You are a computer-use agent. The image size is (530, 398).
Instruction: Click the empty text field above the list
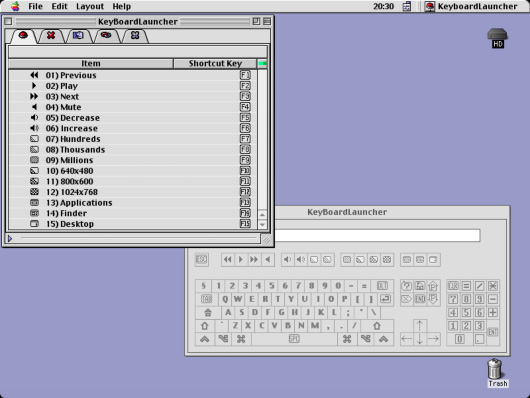pyautogui.click(x=138, y=52)
